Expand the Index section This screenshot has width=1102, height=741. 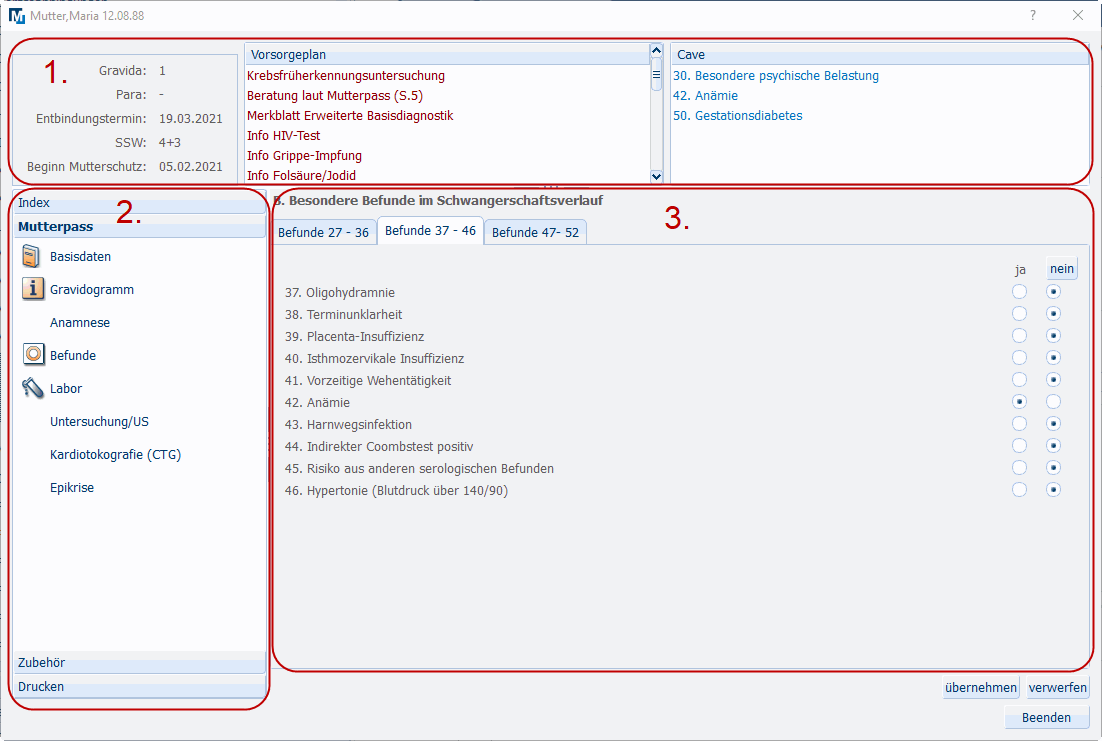[x=139, y=202]
